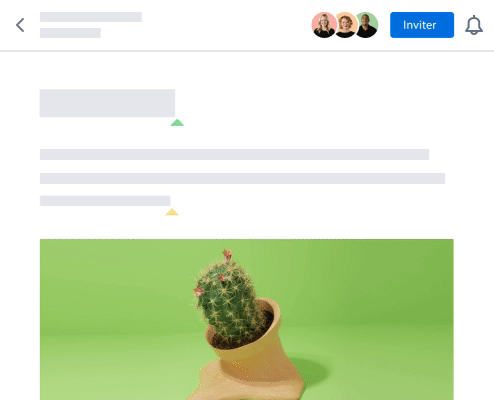Select the middle avatar with orange background
Screen dimensions: 494x400
click(346, 25)
